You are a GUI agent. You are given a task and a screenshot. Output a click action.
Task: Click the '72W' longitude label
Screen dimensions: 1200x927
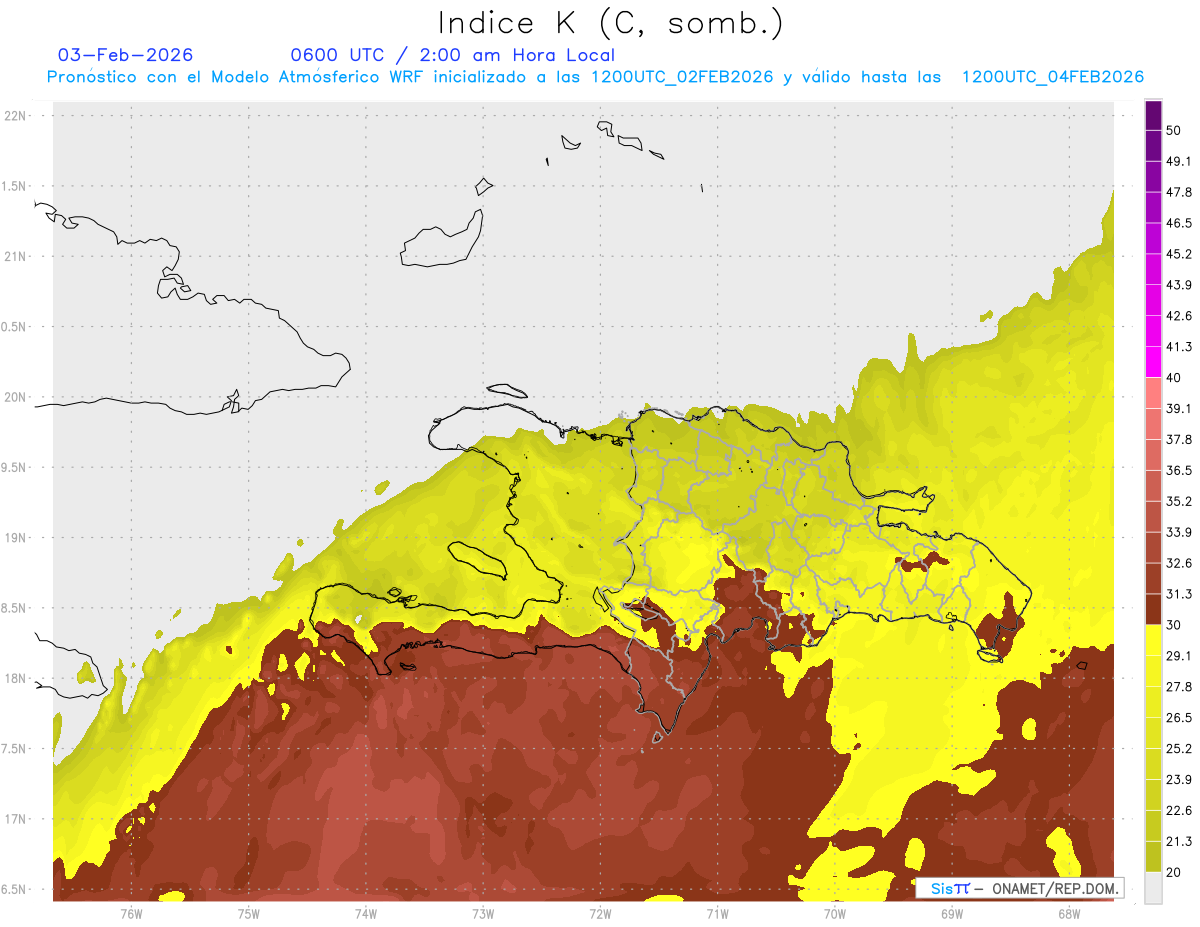pos(600,913)
